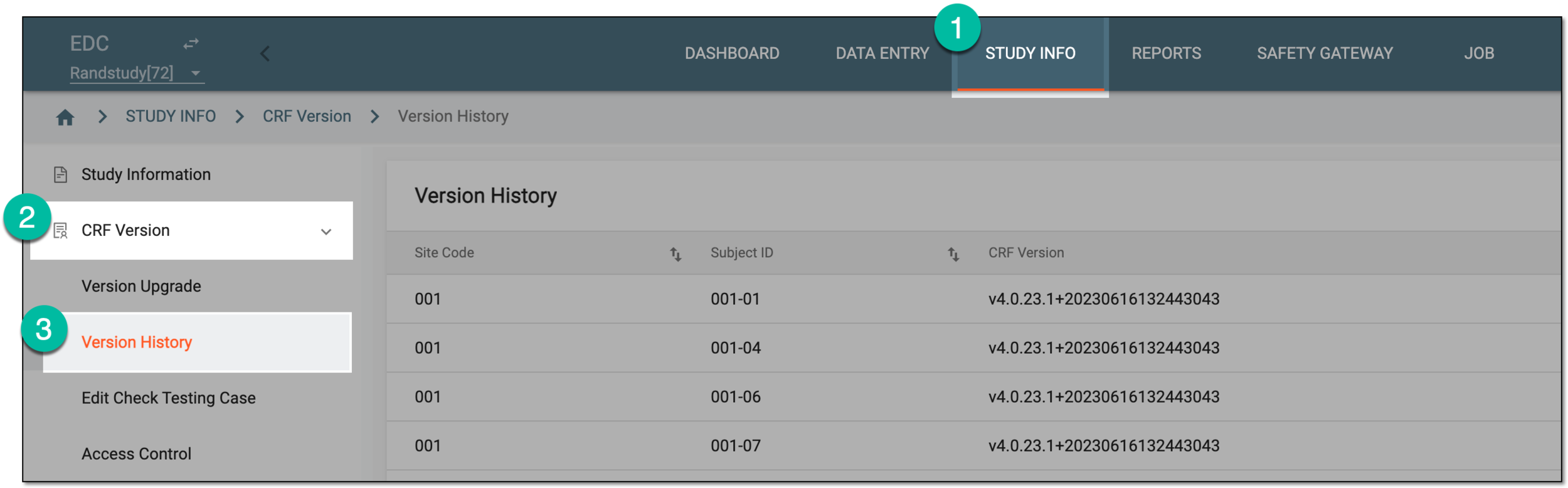Open Version Upgrade in the sidebar
This screenshot has height=488, width=1568.
(x=141, y=287)
